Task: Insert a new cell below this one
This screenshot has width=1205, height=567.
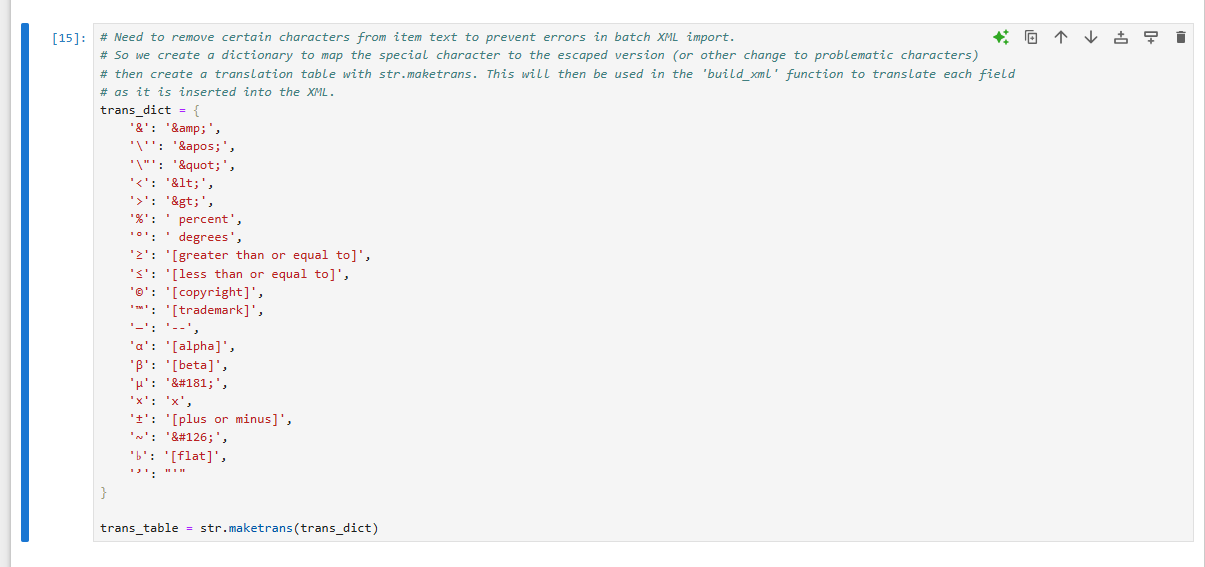Action: pos(1151,38)
